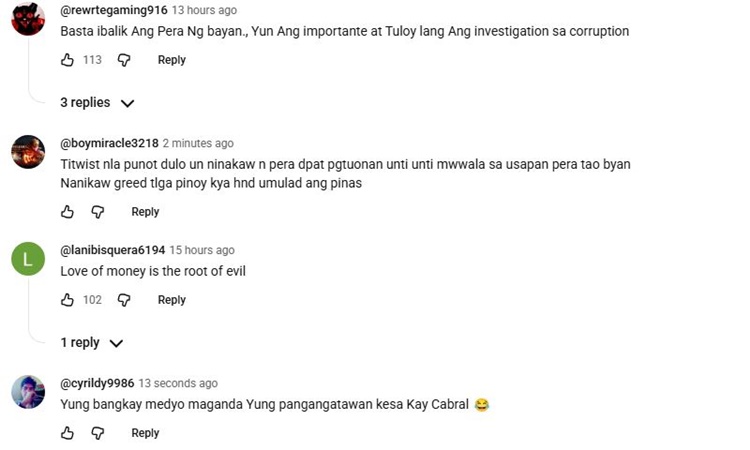This screenshot has height=450, width=750.
Task: Open @boymiracle3218 username link
Action: (x=109, y=143)
